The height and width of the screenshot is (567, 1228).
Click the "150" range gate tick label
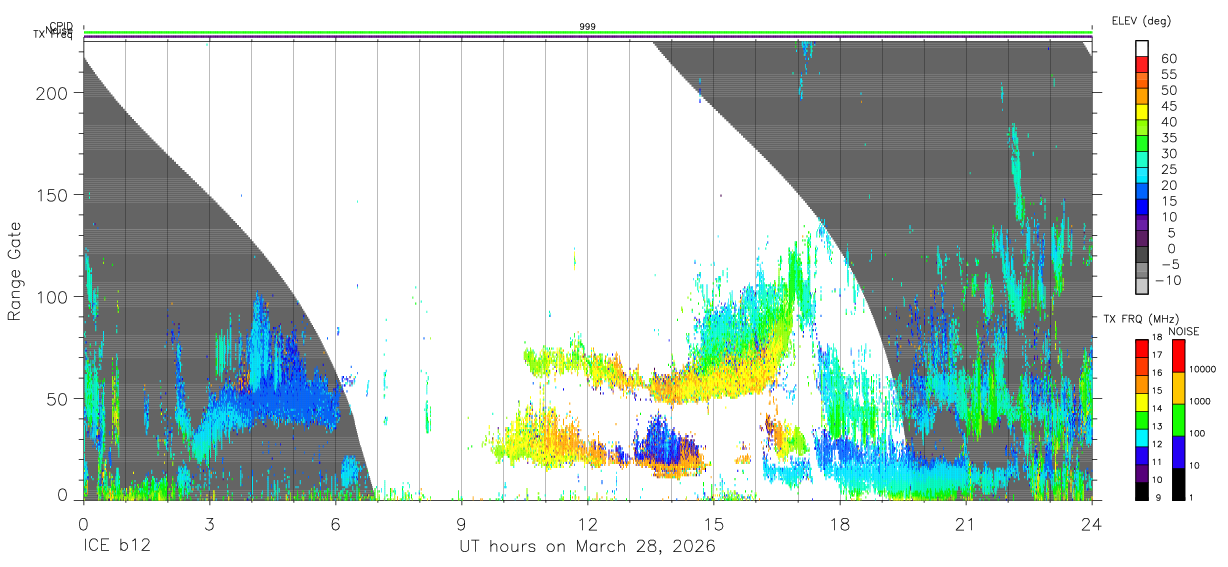[53, 195]
